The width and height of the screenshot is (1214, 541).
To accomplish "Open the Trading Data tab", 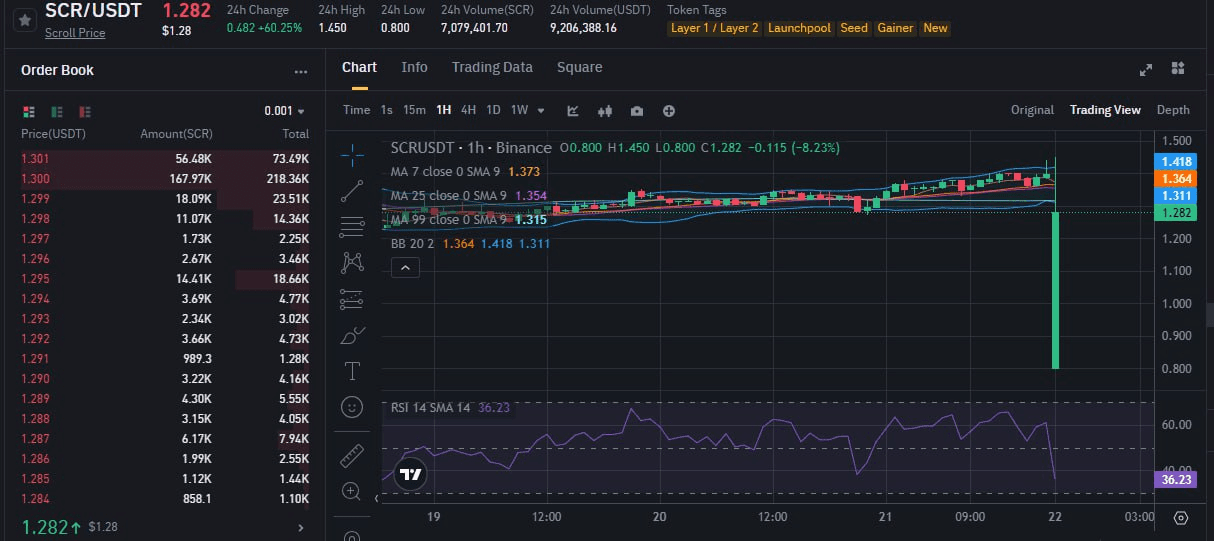I will tap(492, 67).
